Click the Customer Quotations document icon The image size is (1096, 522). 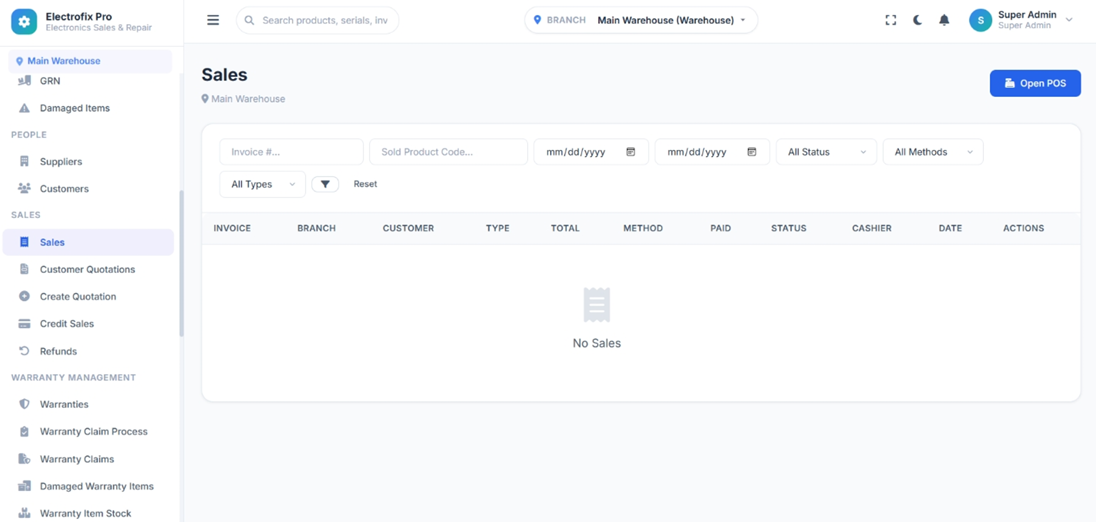click(x=24, y=269)
